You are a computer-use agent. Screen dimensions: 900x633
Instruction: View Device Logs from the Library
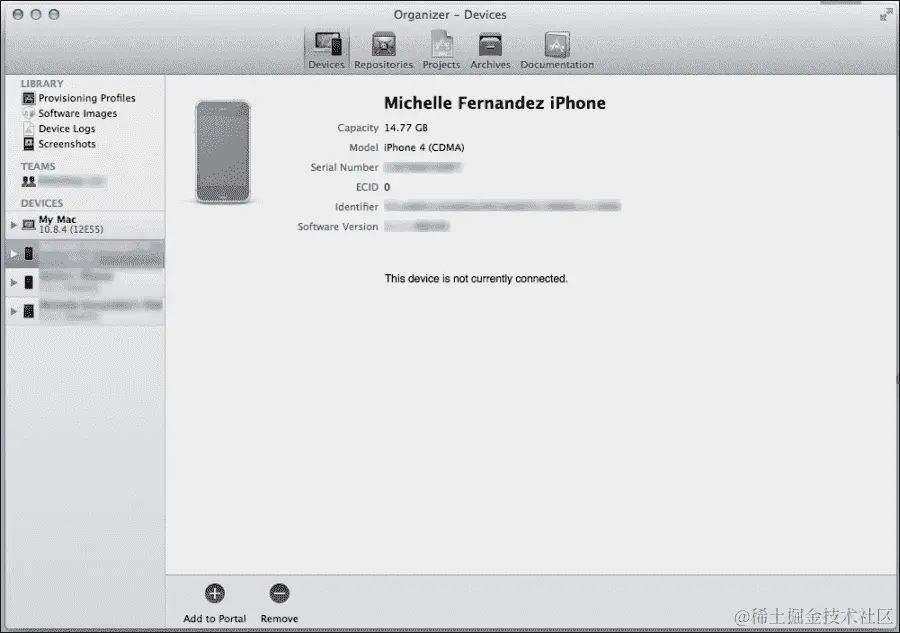(66, 128)
